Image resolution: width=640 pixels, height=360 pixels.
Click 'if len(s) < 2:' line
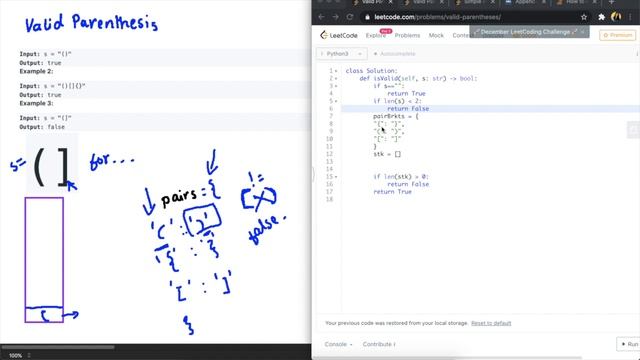[397, 101]
